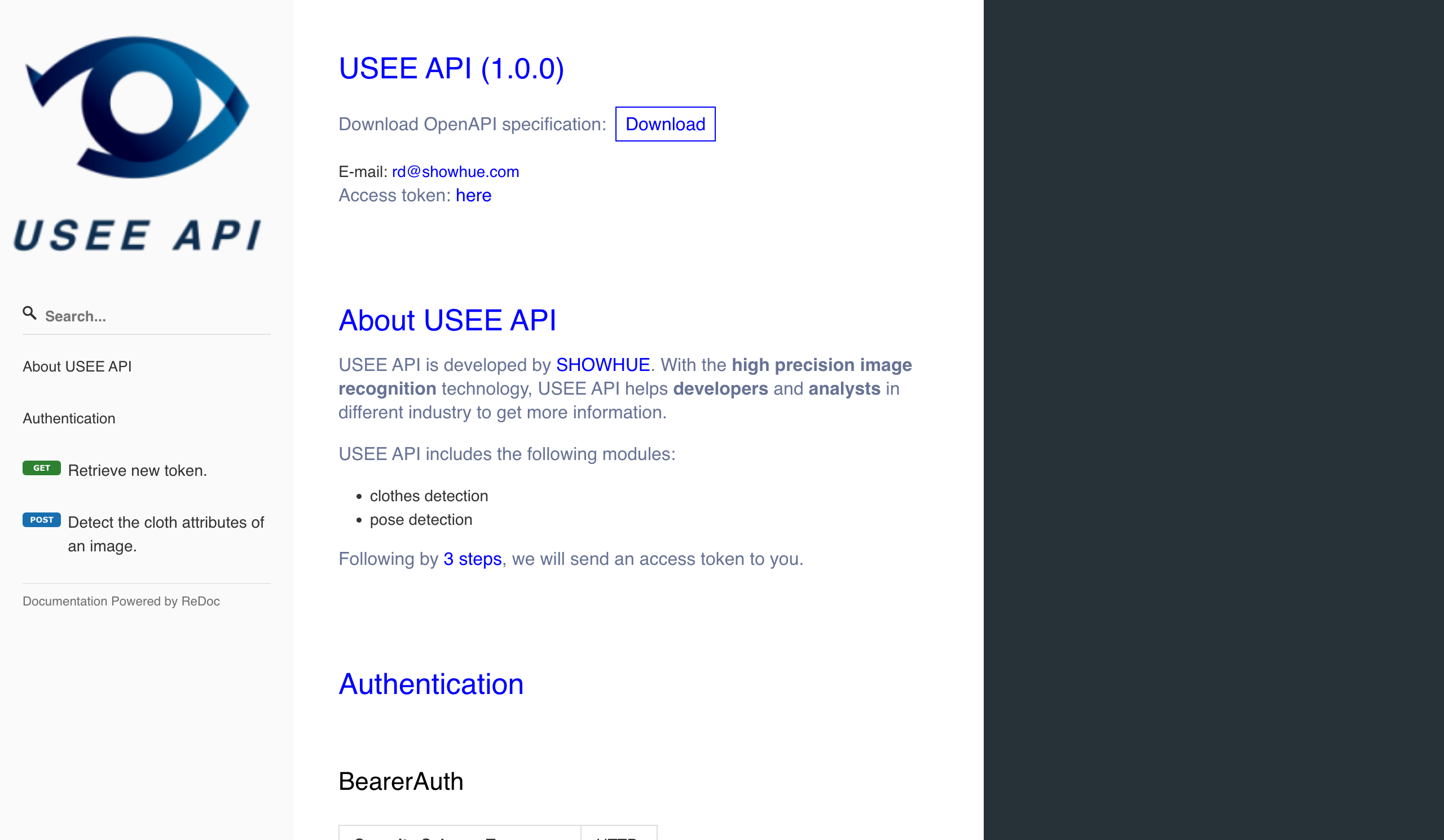The image size is (1444, 840).
Task: Click the USEE API eye logo
Action: click(x=138, y=108)
